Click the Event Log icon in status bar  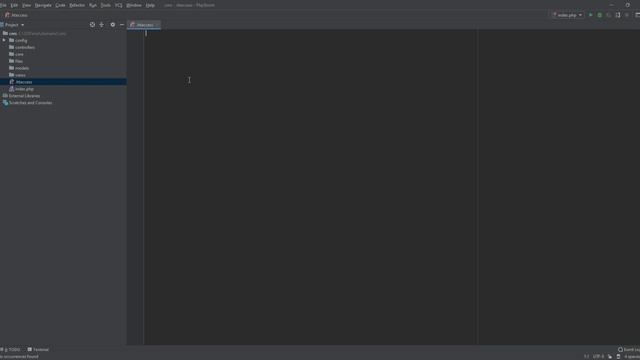tap(620, 350)
